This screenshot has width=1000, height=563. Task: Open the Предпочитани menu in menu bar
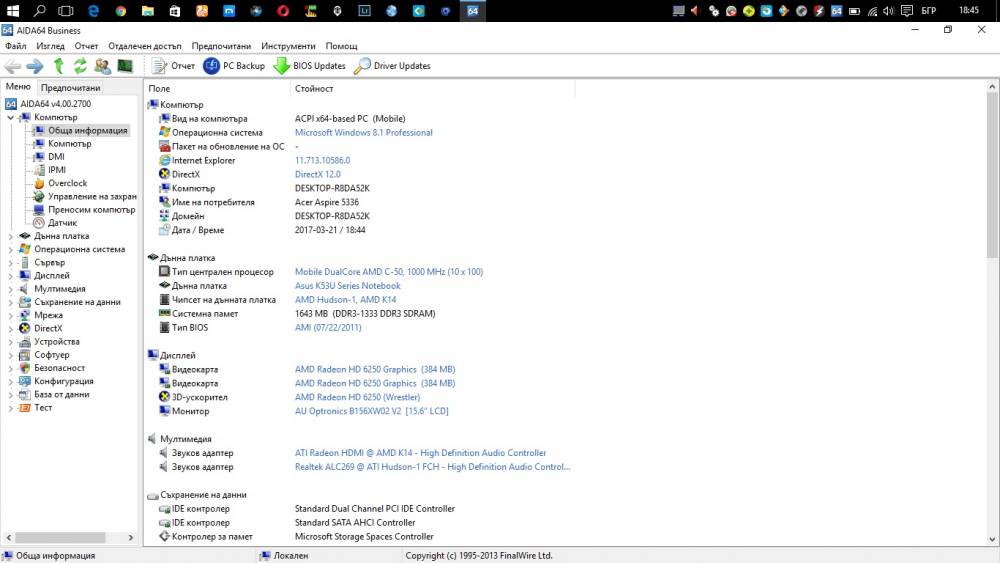point(221,46)
